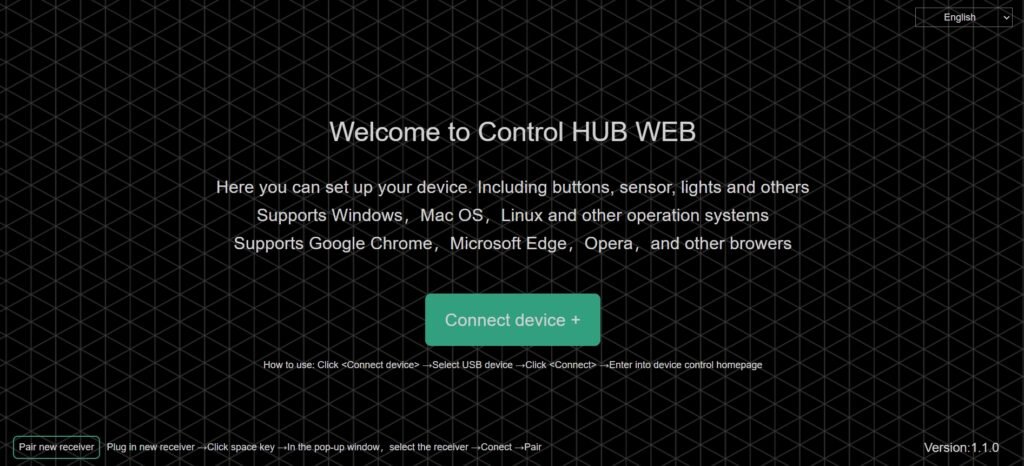Click the Version:1.1.0 label
The image size is (1024, 466).
point(961,448)
